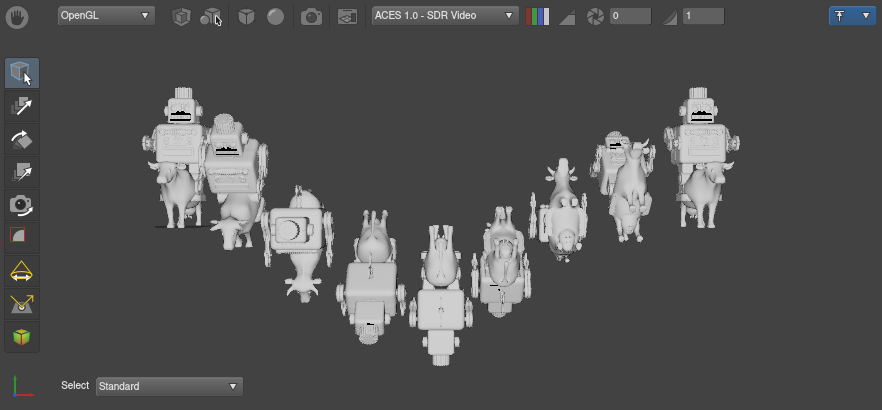Select the camera orbit tool
Screen dimensions: 882x410
coord(22,205)
